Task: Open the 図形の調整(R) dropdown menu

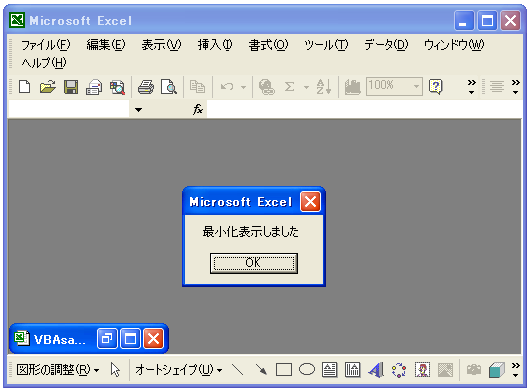Action: [x=58, y=370]
